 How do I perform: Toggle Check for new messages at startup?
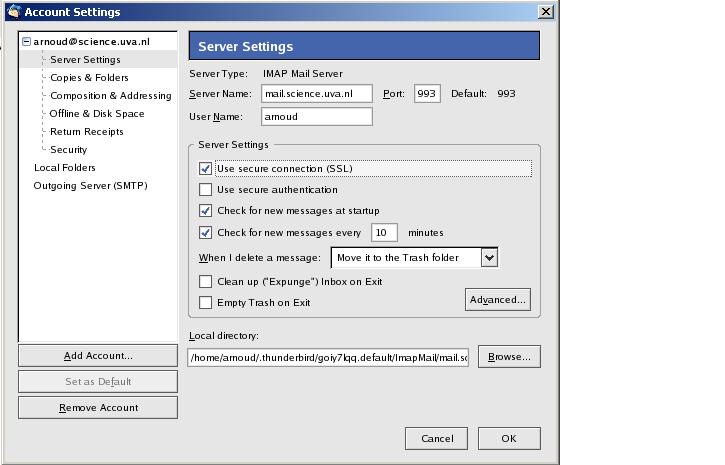206,211
